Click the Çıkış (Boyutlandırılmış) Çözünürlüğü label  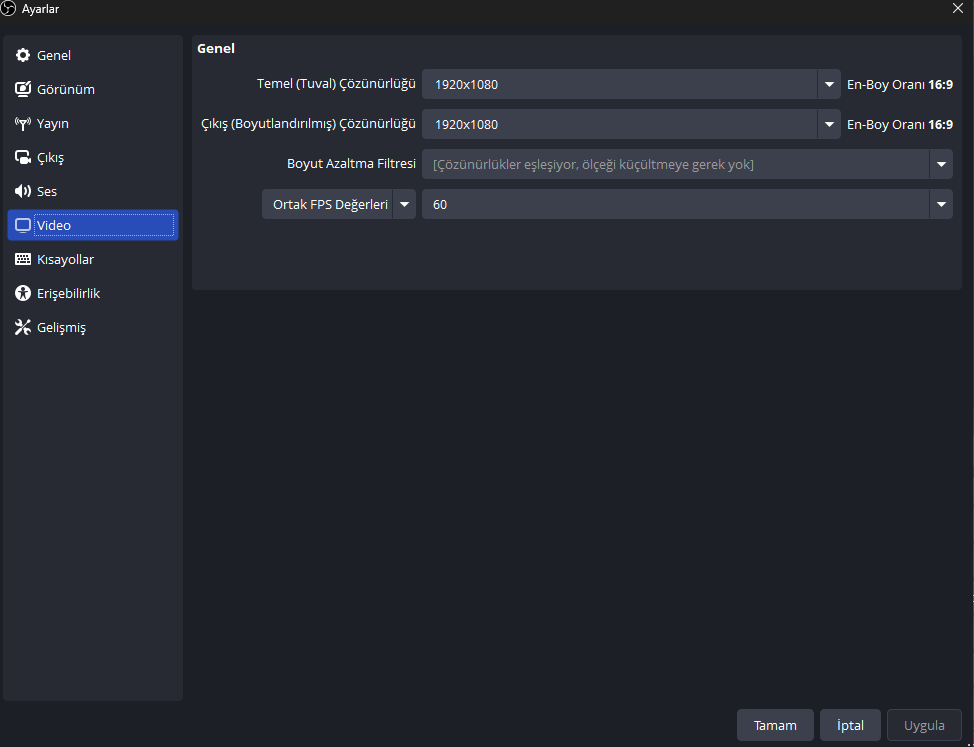tap(308, 124)
